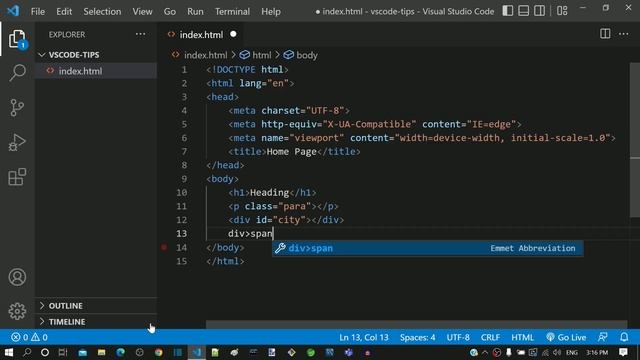Open the Selection menu
640x360 pixels.
pos(102,11)
